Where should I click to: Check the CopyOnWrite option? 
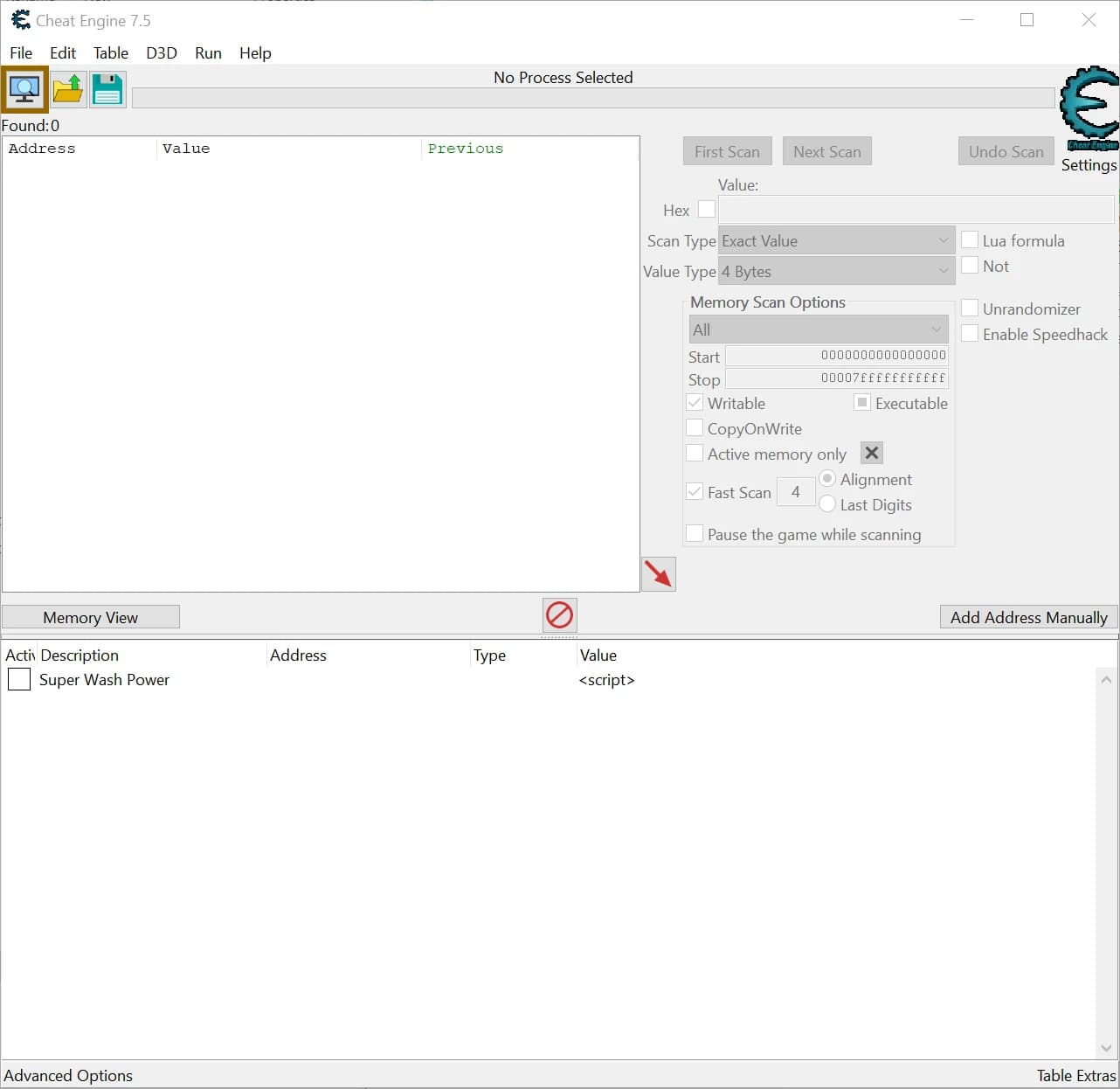coord(695,427)
